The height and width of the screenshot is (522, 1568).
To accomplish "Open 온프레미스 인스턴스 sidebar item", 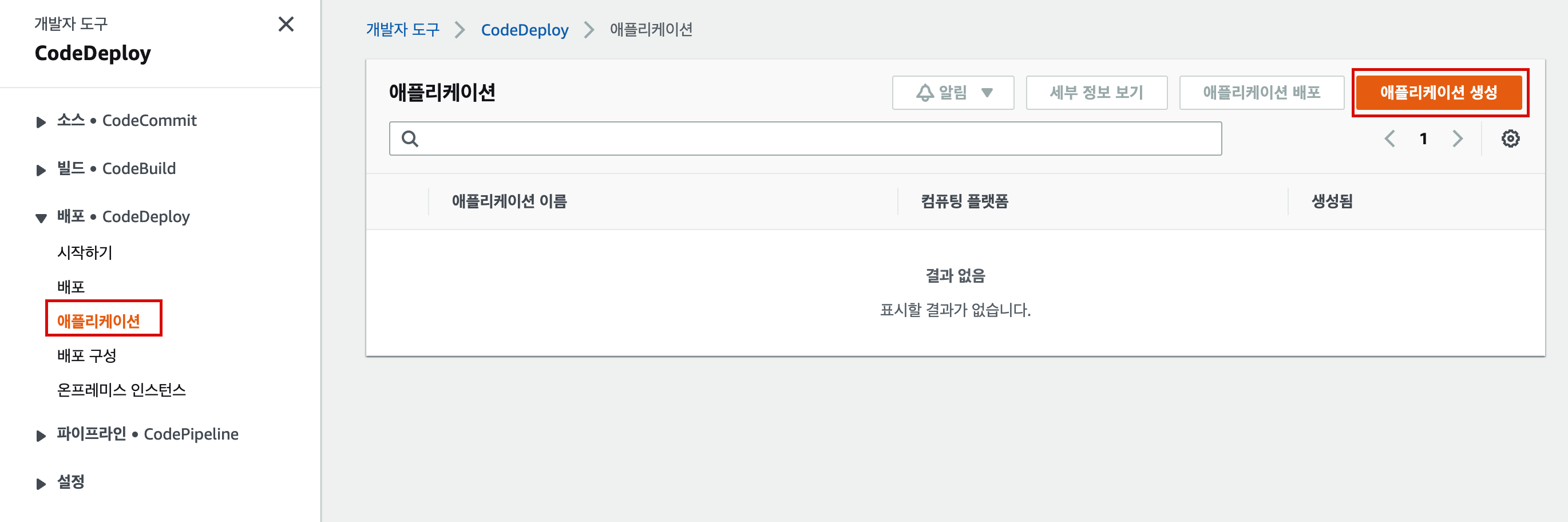I will [121, 390].
